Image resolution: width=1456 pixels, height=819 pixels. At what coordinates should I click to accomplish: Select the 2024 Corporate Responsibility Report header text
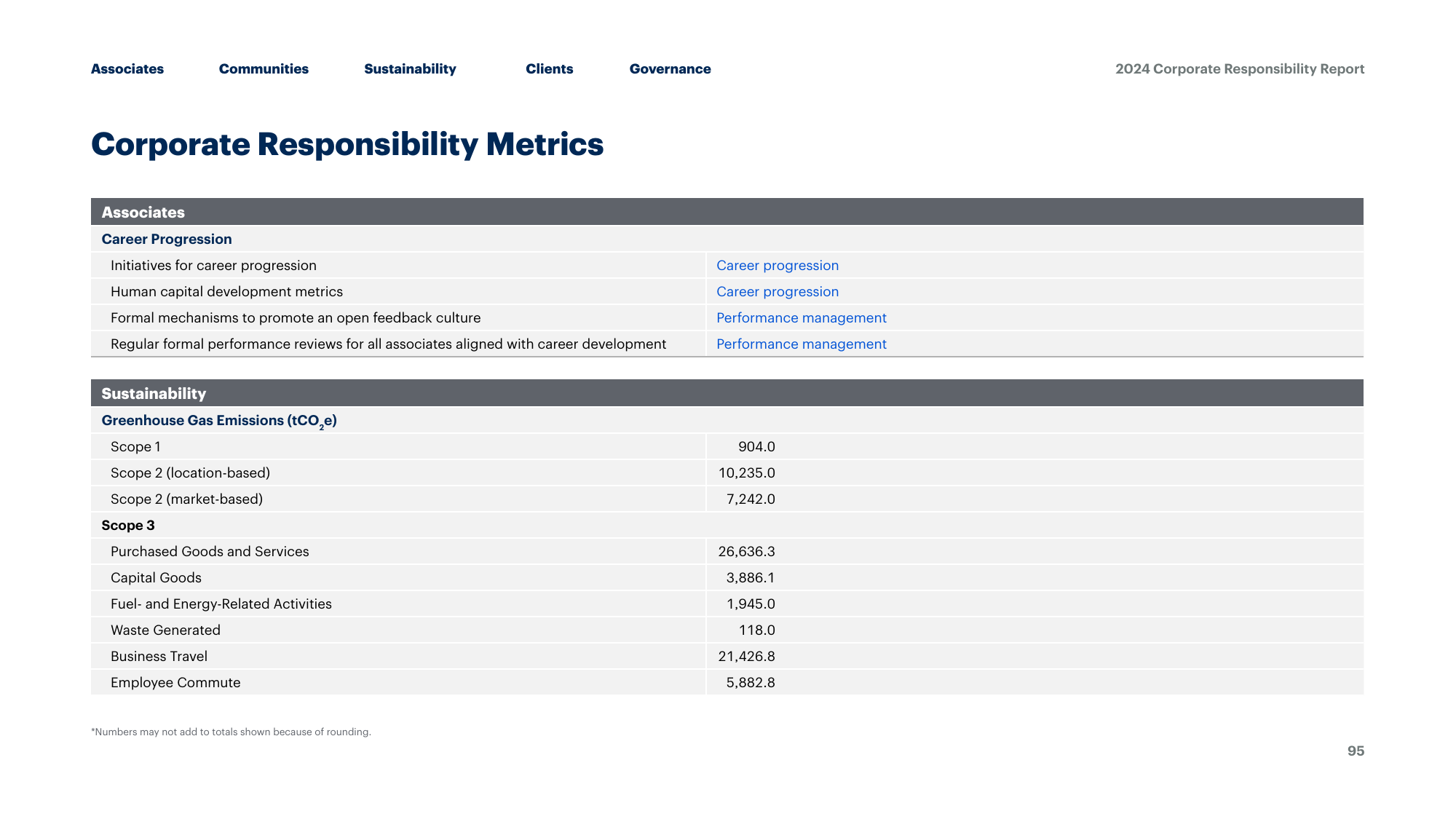pyautogui.click(x=1240, y=69)
